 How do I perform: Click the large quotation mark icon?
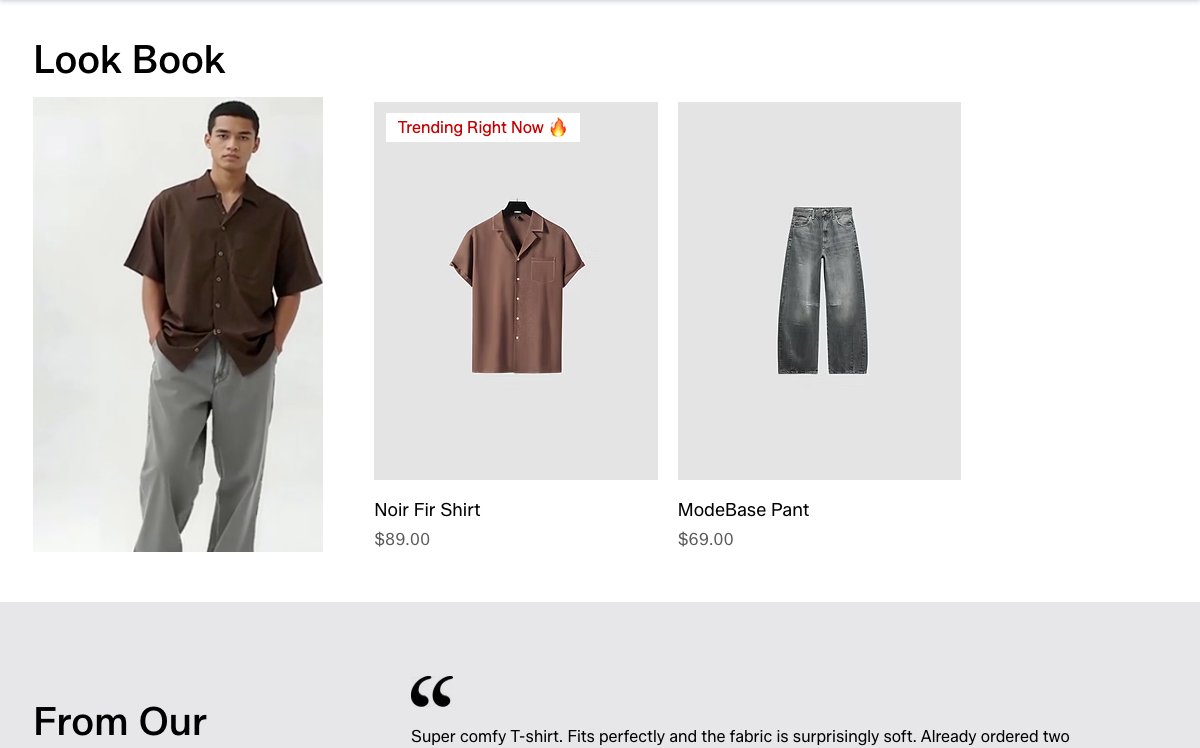pyautogui.click(x=432, y=691)
